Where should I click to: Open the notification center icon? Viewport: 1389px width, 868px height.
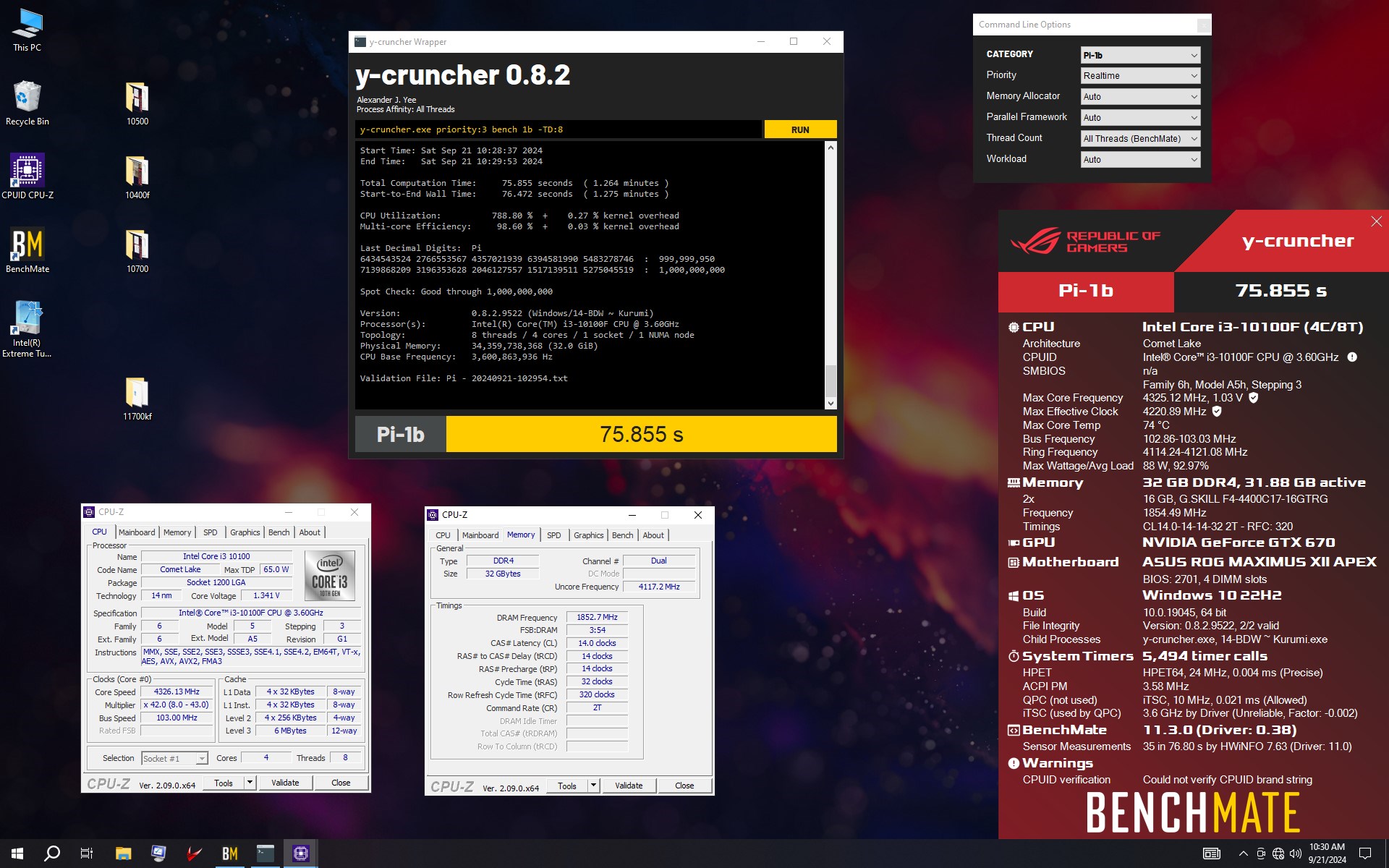tap(1365, 854)
